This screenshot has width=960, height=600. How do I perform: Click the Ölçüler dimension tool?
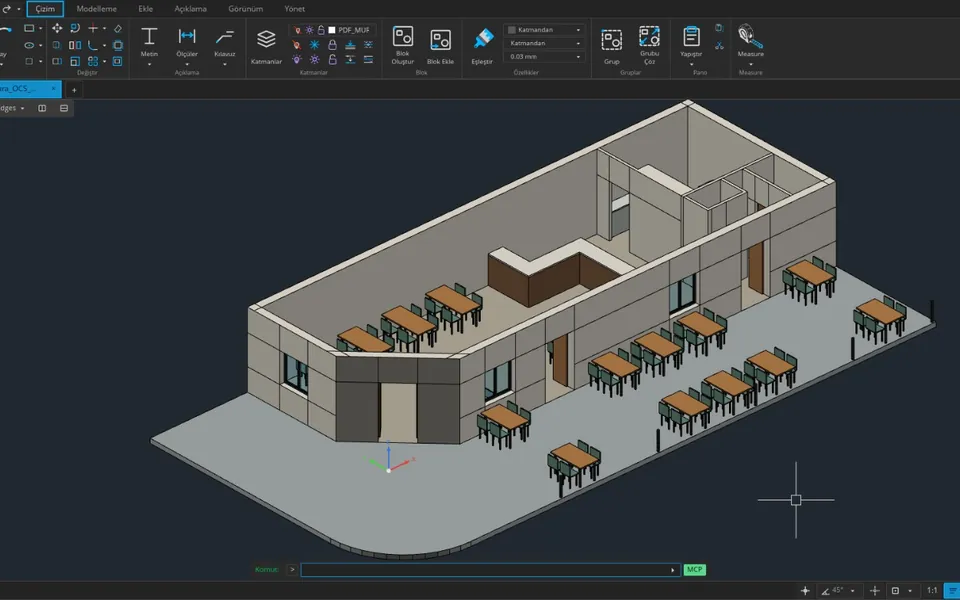click(x=187, y=42)
